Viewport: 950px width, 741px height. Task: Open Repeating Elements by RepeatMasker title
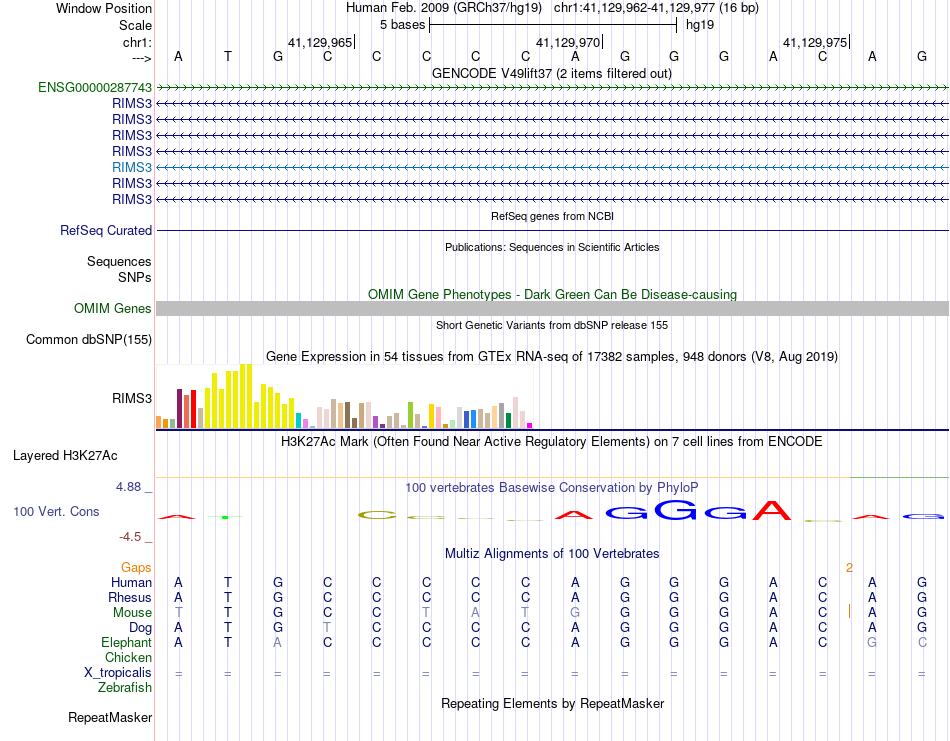pyautogui.click(x=552, y=703)
